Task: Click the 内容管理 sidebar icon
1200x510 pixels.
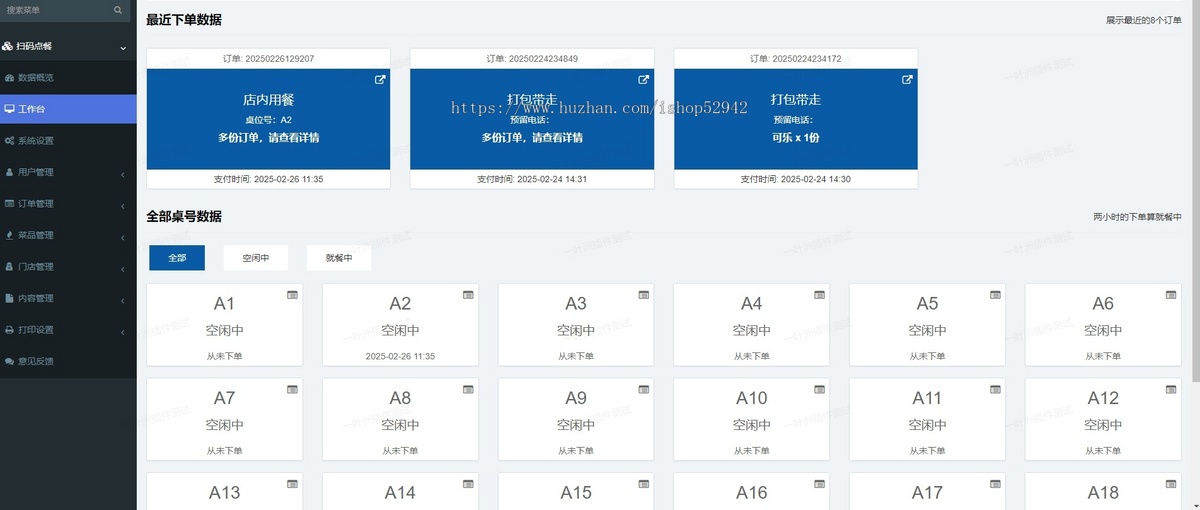Action: 9,298
